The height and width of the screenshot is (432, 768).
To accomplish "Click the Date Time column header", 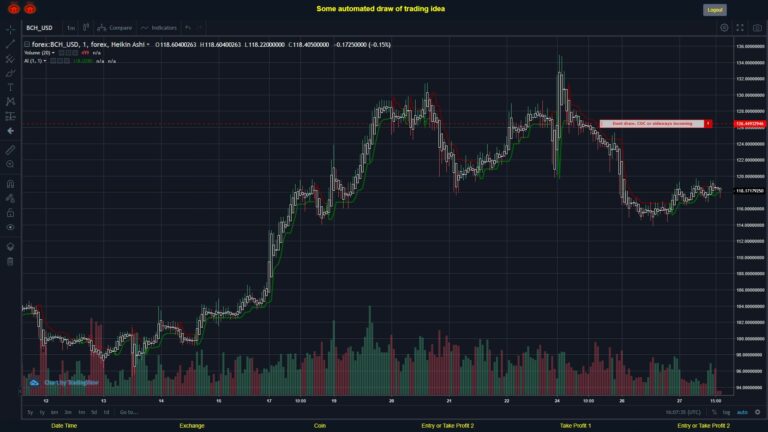I will (x=64, y=426).
